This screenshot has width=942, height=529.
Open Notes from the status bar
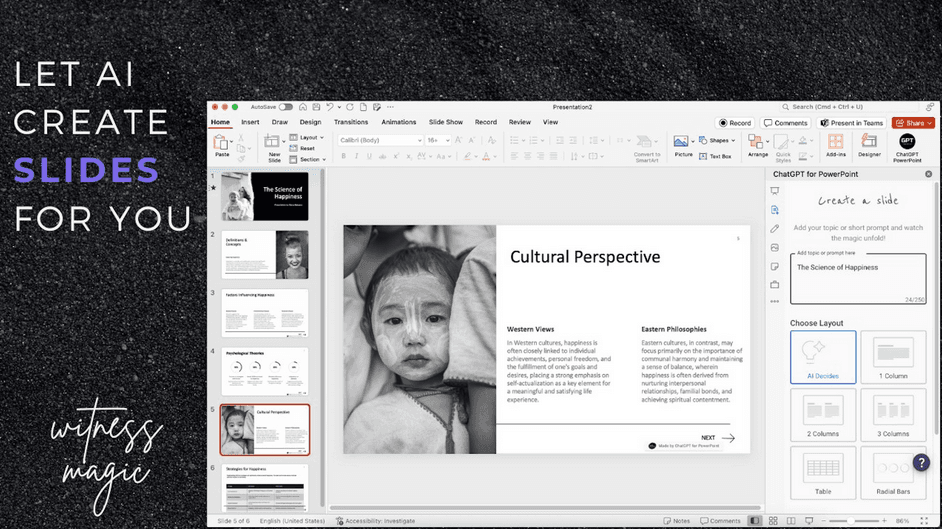(x=677, y=521)
